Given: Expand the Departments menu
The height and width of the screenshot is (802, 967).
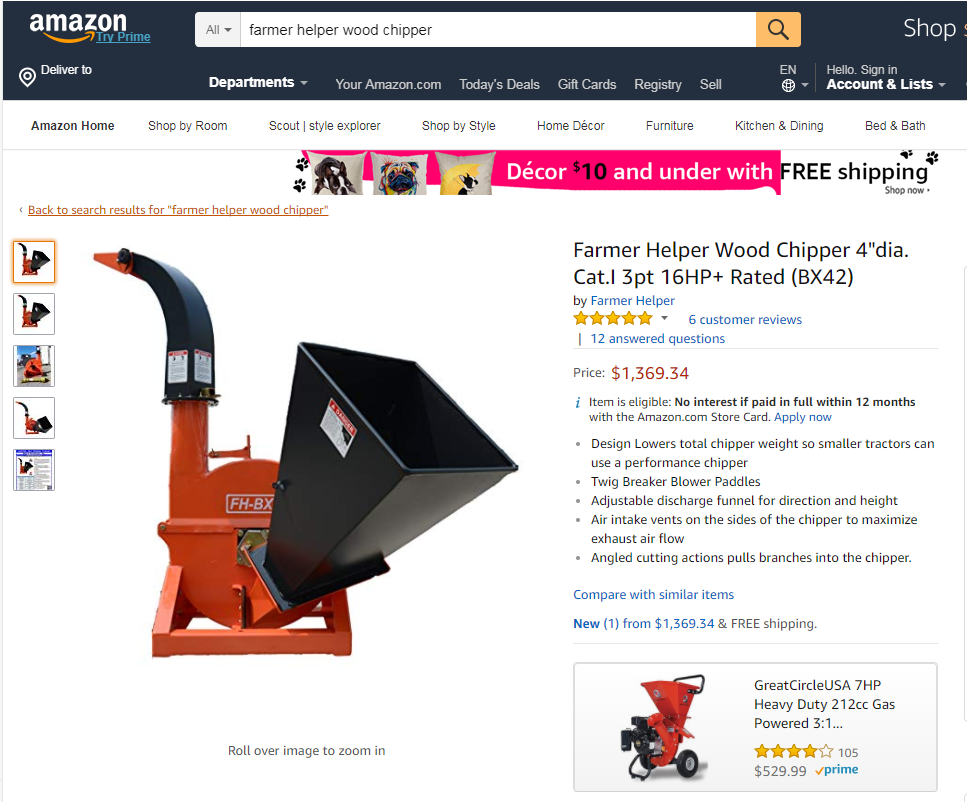Looking at the screenshot, I should (258, 83).
